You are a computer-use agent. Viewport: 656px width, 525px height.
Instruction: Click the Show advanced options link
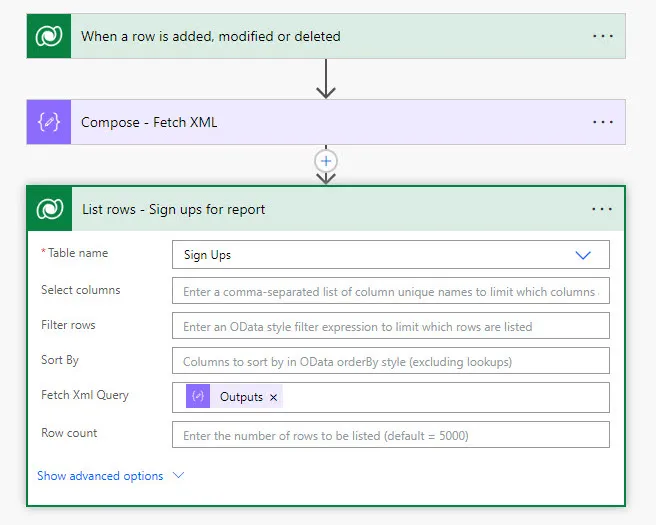100,476
